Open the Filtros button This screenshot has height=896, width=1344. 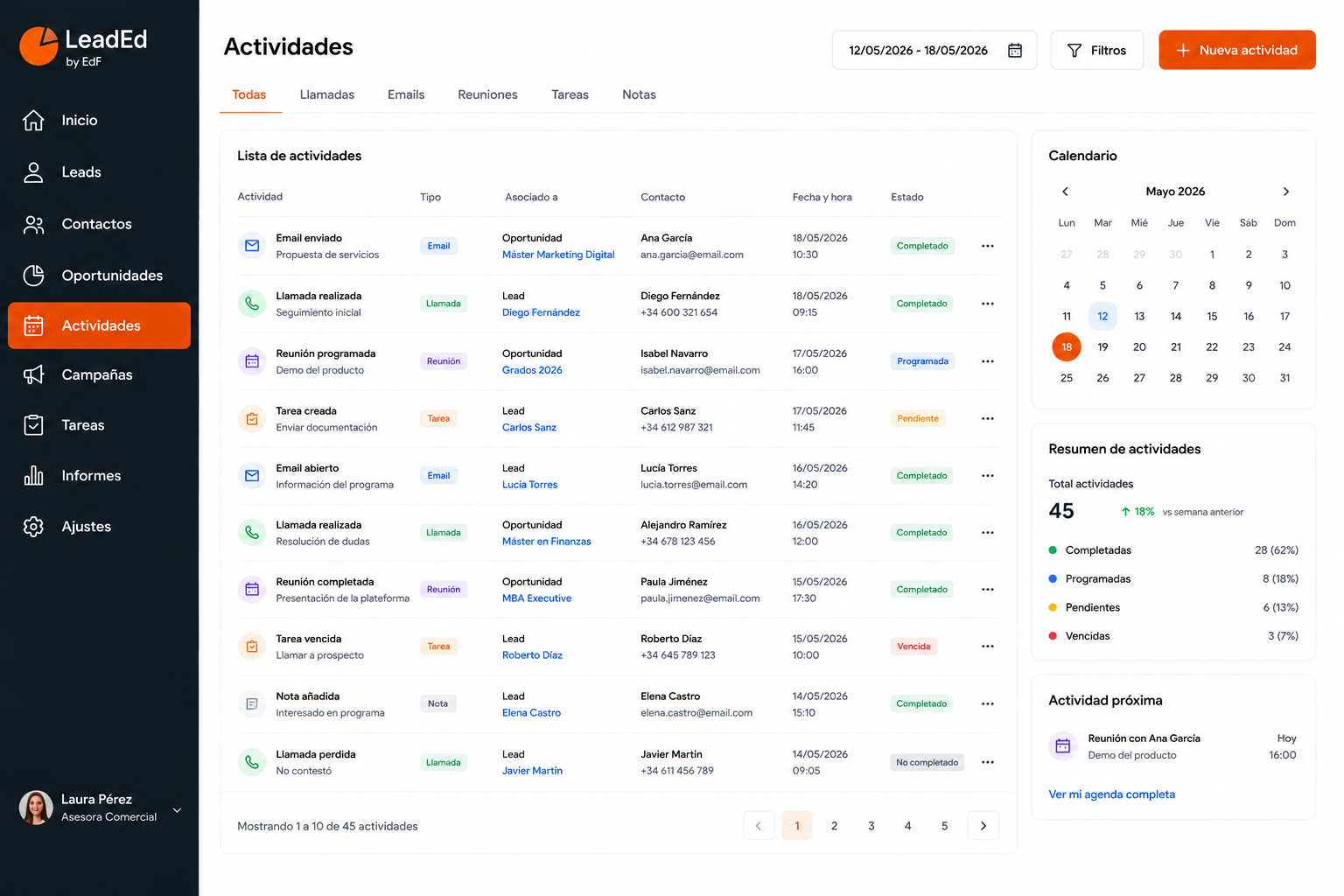pos(1097,50)
